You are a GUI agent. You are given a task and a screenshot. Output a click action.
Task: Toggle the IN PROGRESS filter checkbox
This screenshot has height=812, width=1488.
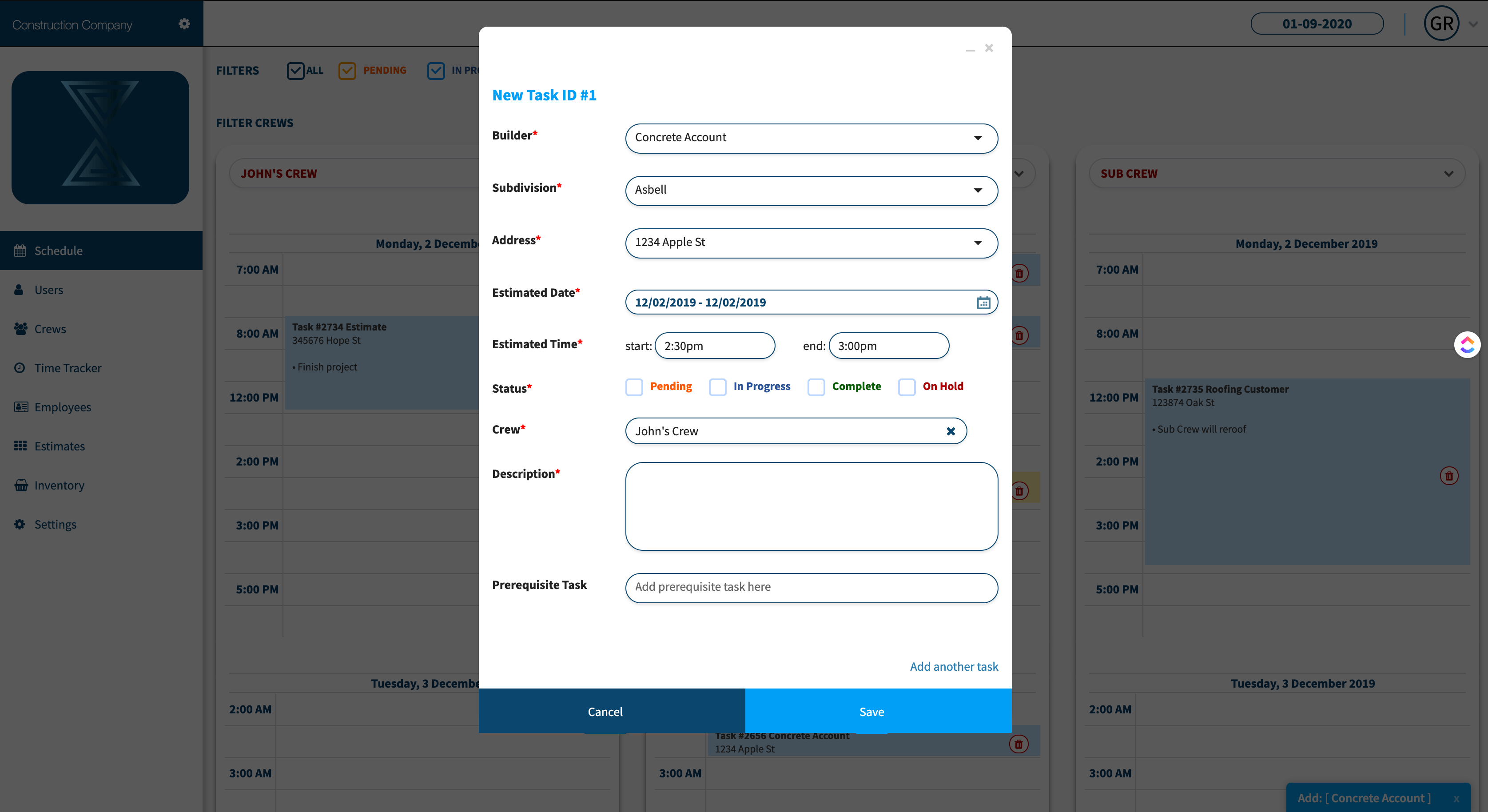(436, 71)
